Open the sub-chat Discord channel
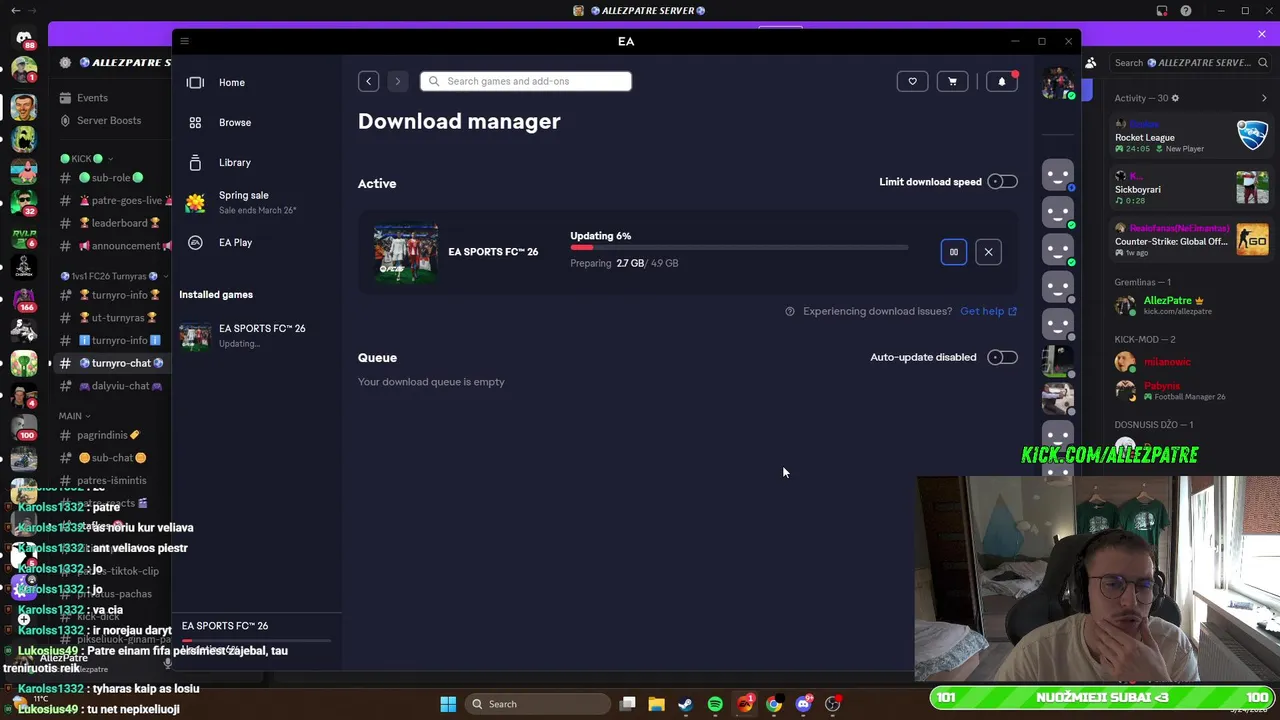1280x720 pixels. tap(110, 458)
